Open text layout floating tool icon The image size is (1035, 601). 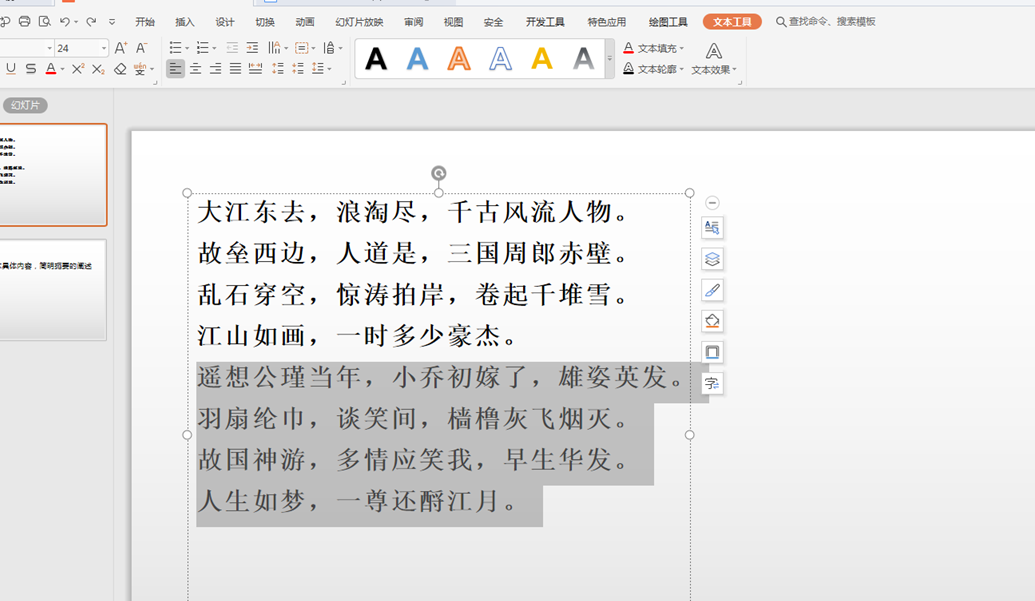(712, 228)
